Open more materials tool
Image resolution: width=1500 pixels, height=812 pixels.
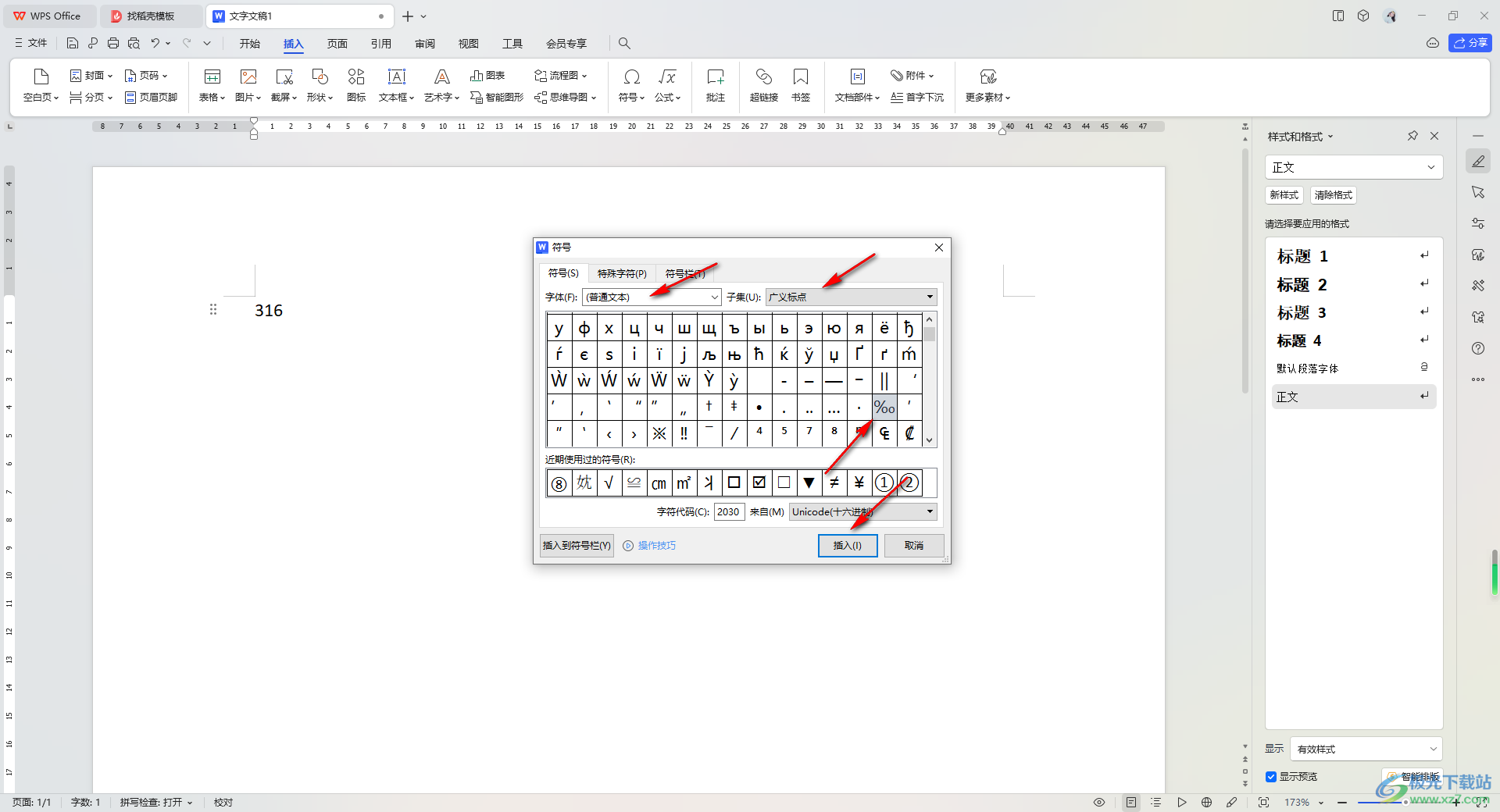coord(988,85)
